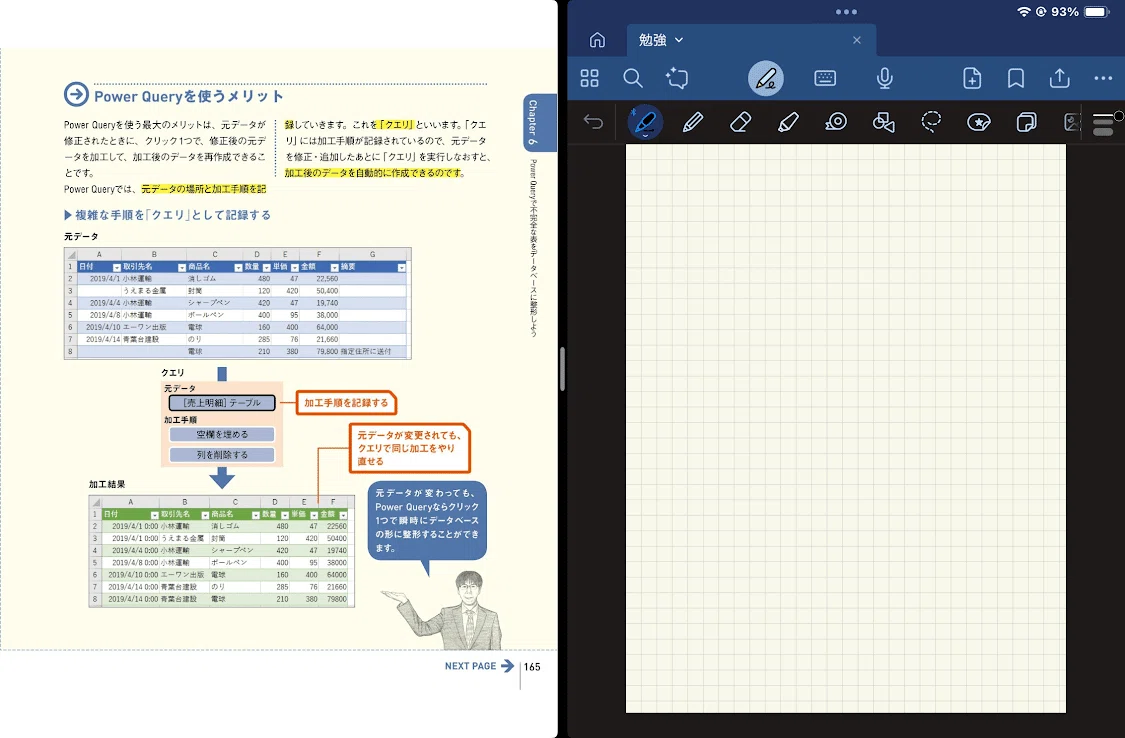
Task: Select the blue fountain pen tool
Action: coord(645,122)
